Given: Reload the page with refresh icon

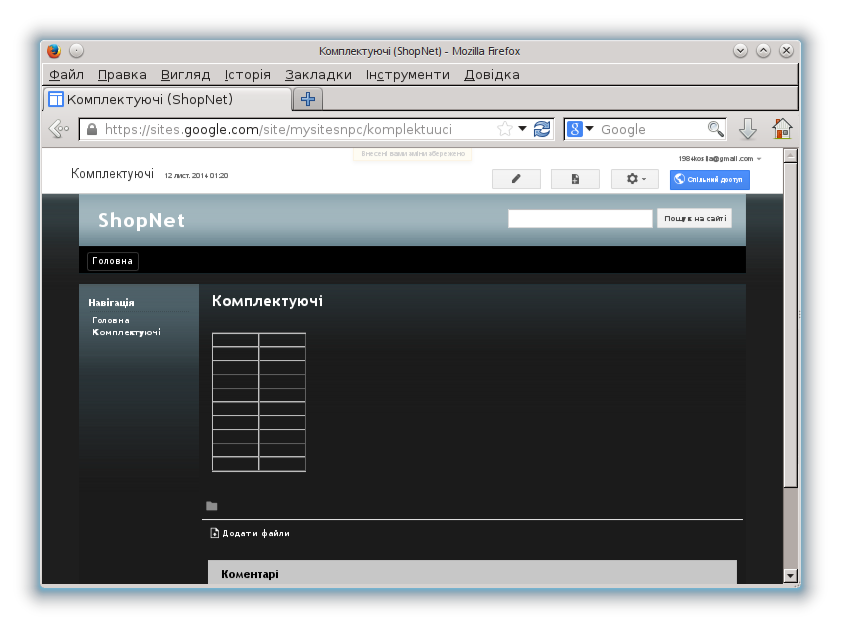Looking at the screenshot, I should (542, 129).
